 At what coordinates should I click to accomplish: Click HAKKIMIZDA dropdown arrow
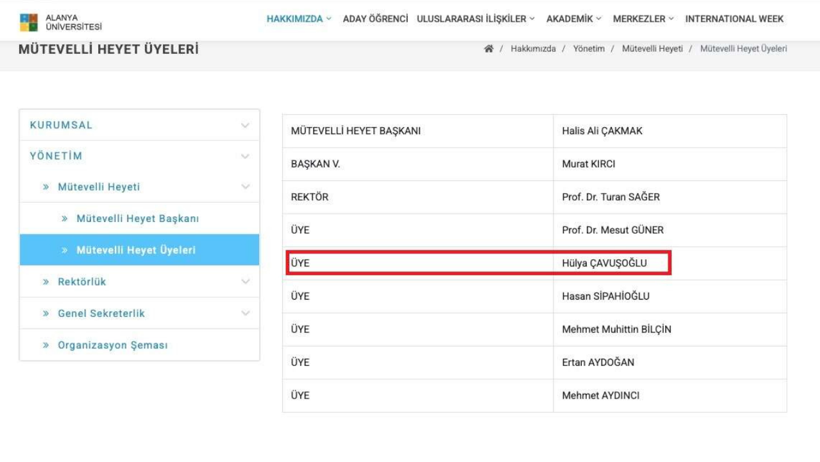coord(329,19)
